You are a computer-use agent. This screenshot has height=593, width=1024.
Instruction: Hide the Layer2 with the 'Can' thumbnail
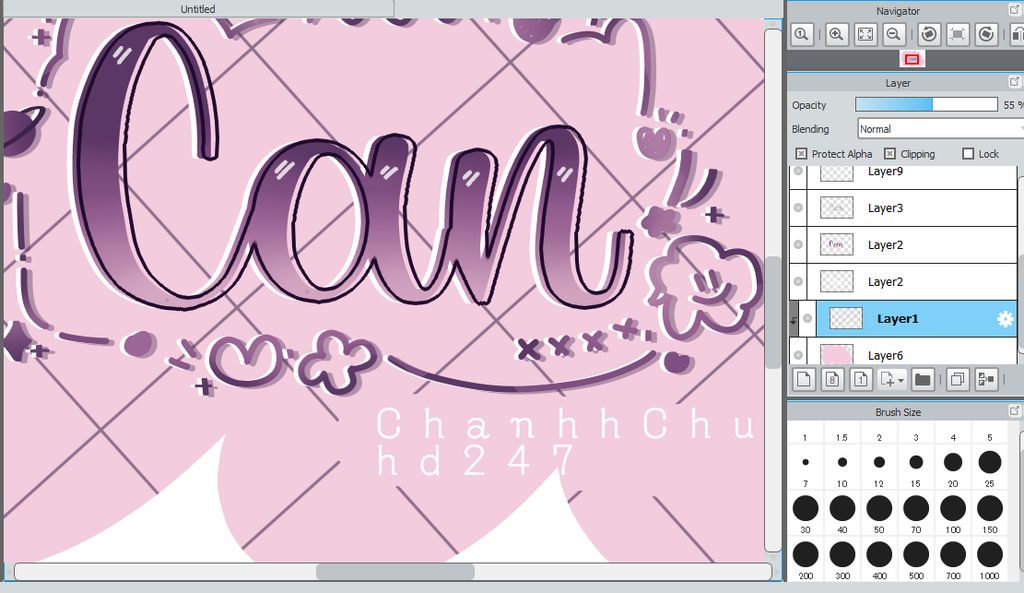click(798, 244)
